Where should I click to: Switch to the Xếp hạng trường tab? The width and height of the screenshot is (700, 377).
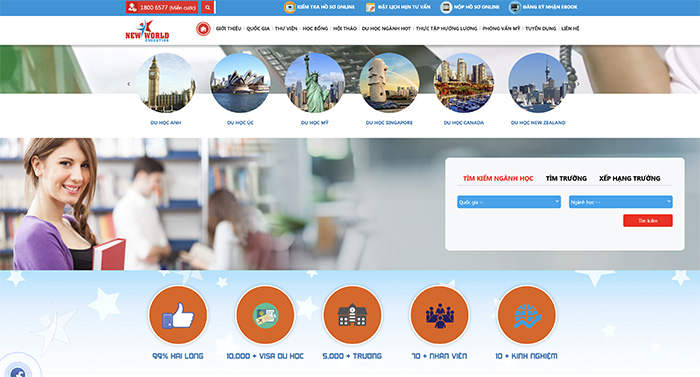click(x=629, y=178)
